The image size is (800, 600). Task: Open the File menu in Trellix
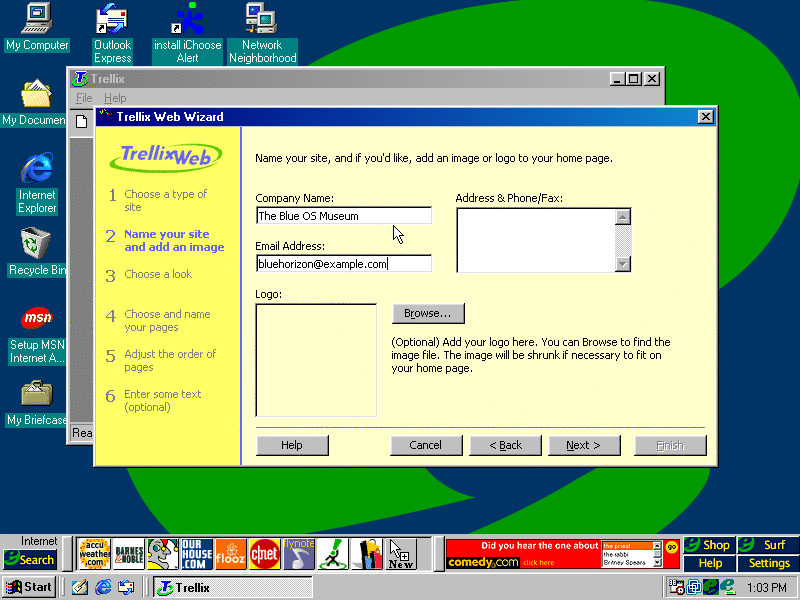(84, 99)
